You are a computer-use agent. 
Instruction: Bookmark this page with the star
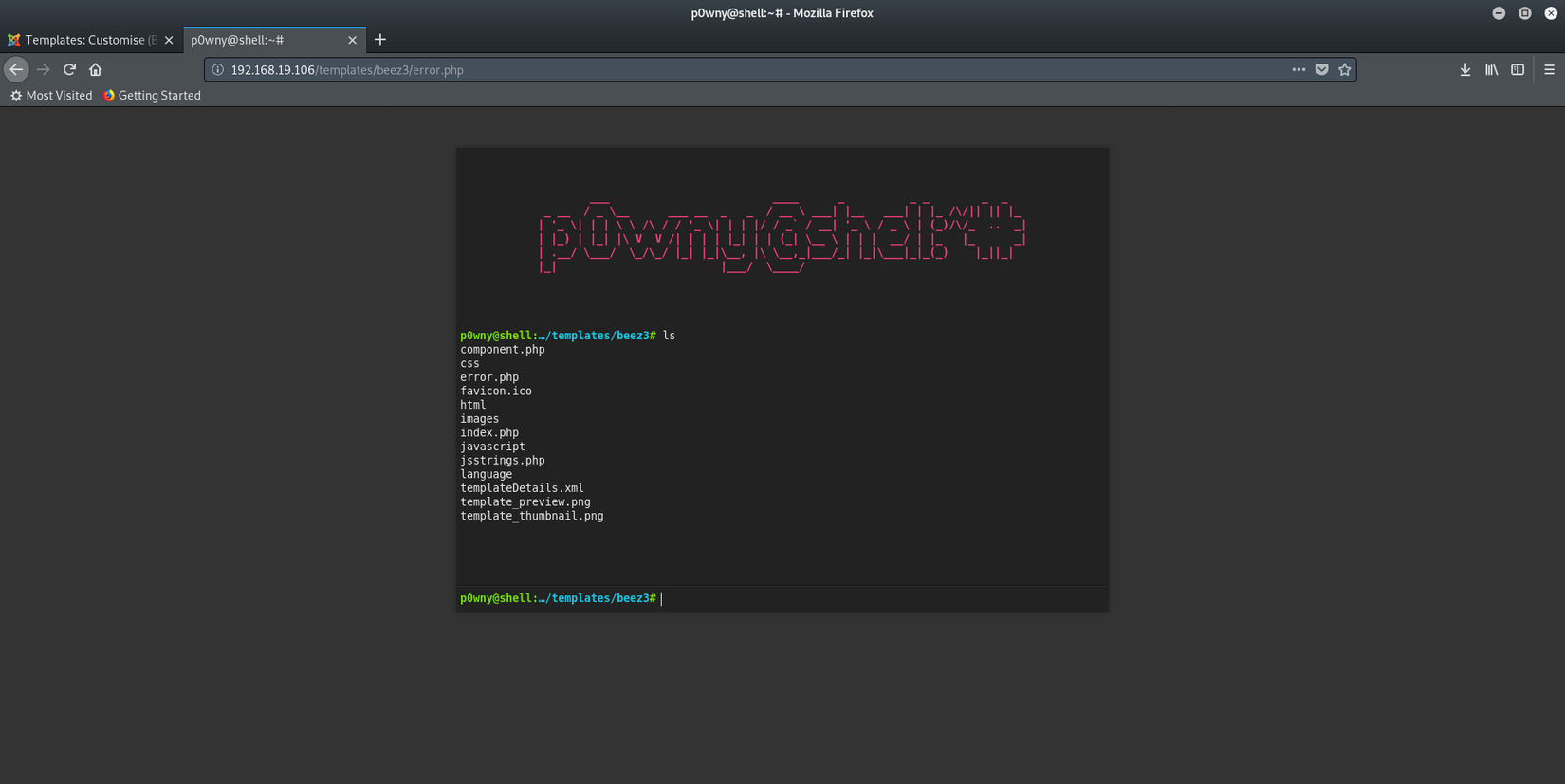(x=1344, y=69)
